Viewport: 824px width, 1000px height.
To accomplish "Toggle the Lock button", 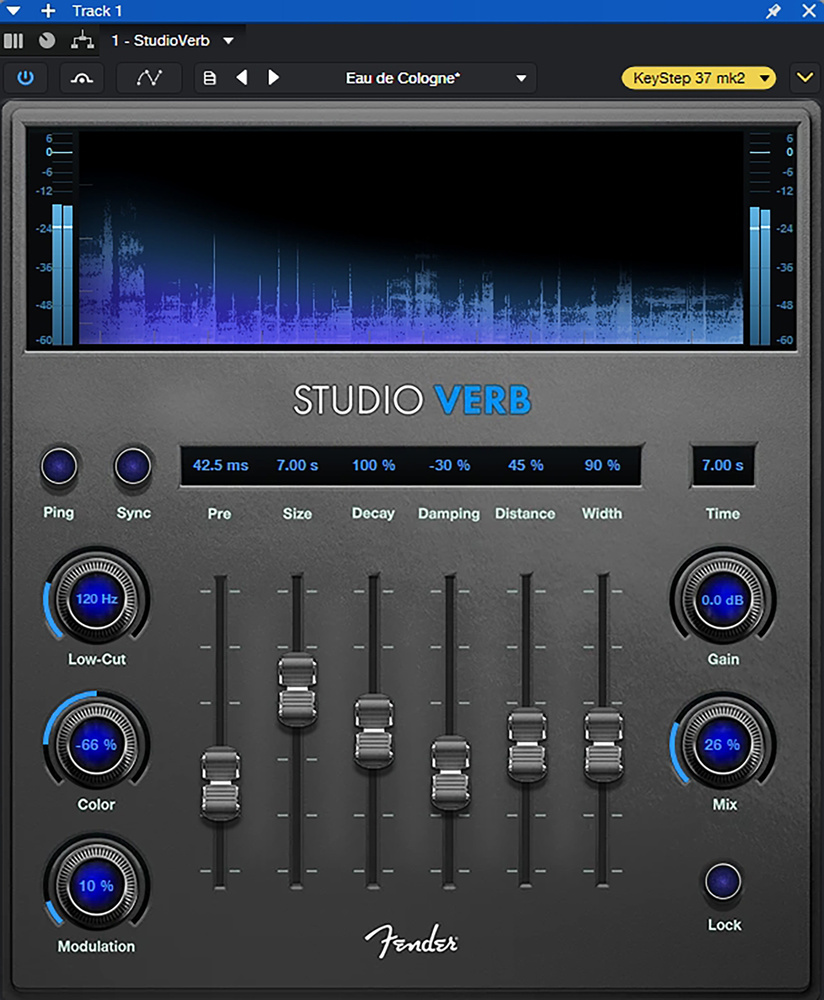I will click(723, 881).
